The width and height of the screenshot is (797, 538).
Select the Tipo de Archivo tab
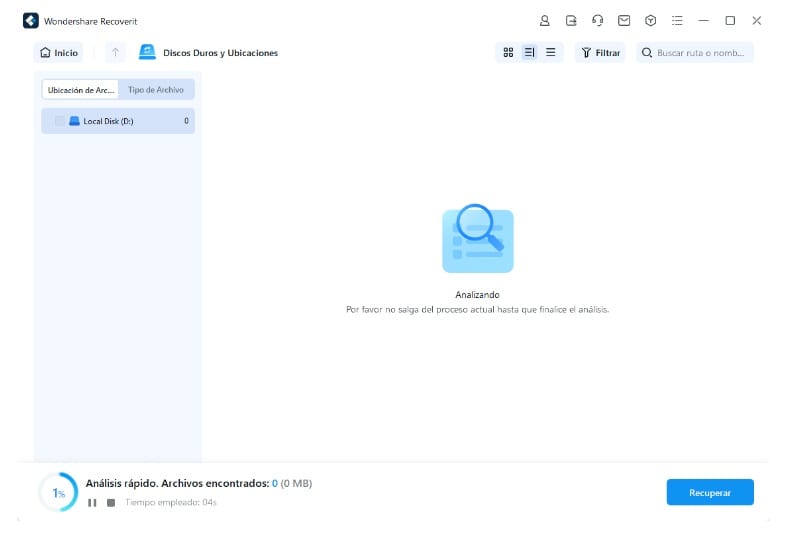[156, 89]
